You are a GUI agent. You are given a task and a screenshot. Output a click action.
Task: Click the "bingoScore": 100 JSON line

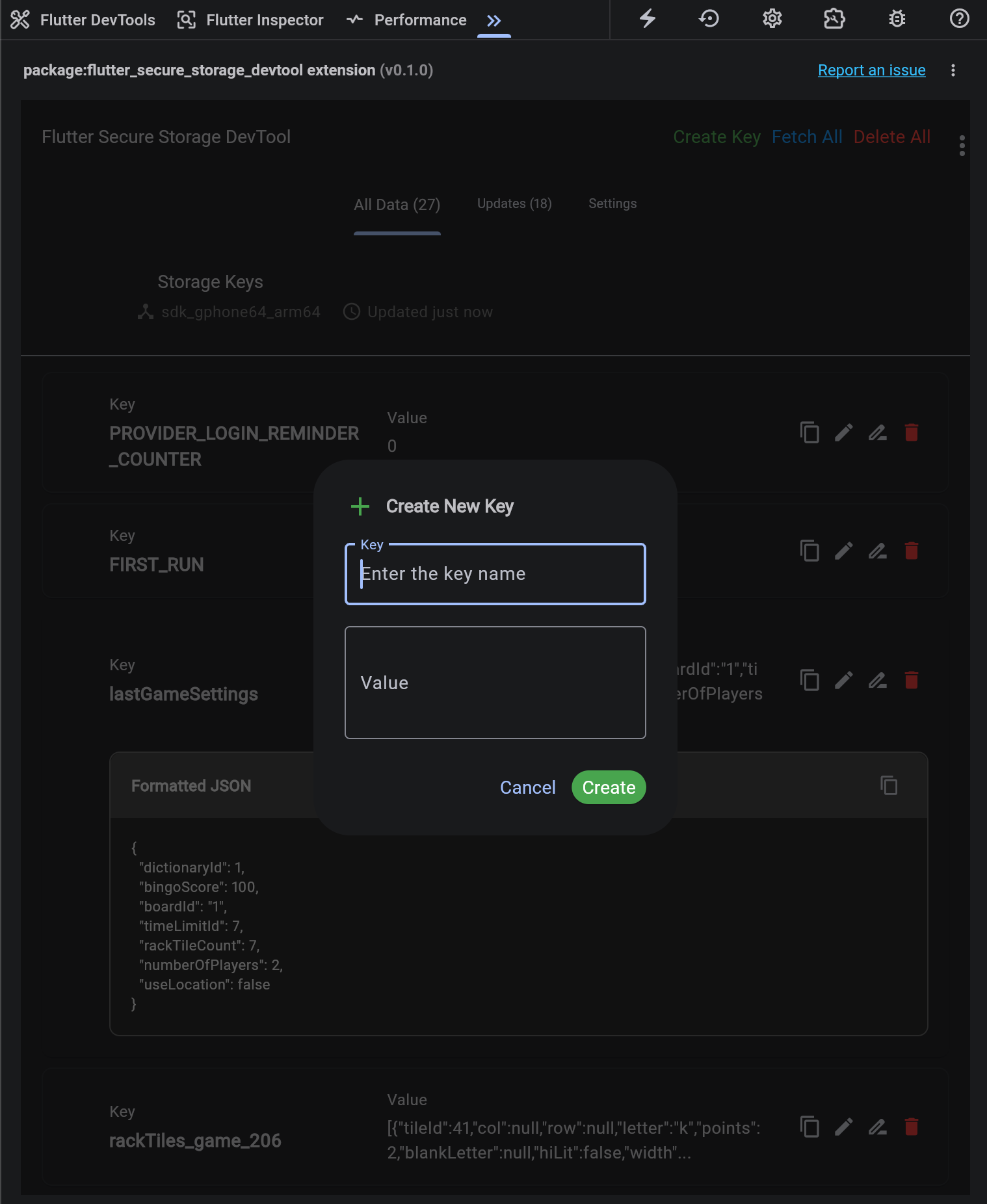click(198, 887)
